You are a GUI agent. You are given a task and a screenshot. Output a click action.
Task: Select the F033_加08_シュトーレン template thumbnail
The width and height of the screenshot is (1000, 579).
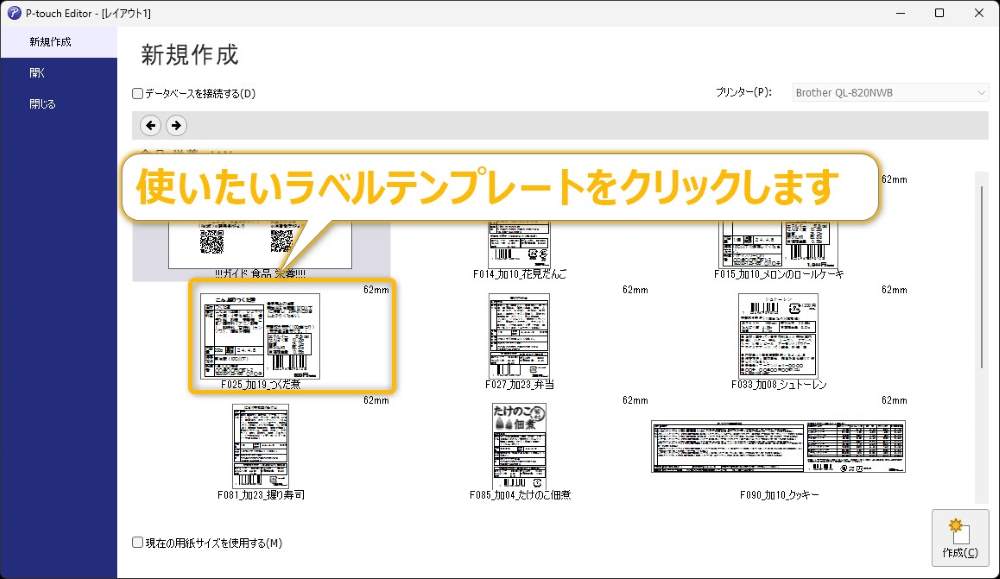click(778, 336)
